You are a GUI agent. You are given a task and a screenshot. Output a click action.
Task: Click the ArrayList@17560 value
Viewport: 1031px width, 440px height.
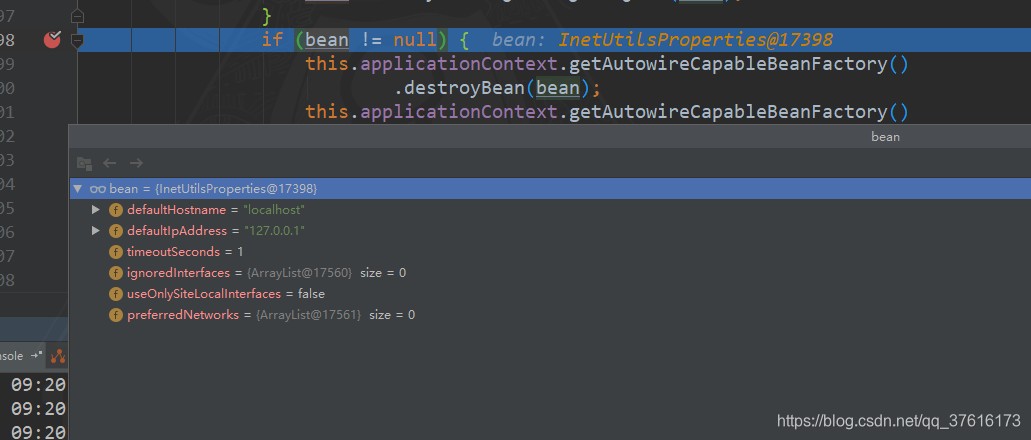coord(299,273)
